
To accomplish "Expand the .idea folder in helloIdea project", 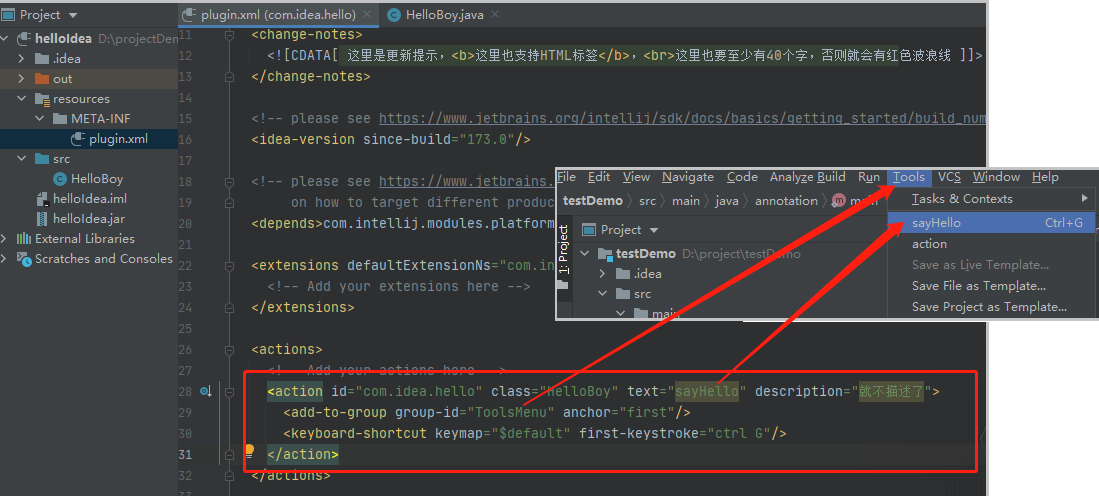I will coord(21,59).
